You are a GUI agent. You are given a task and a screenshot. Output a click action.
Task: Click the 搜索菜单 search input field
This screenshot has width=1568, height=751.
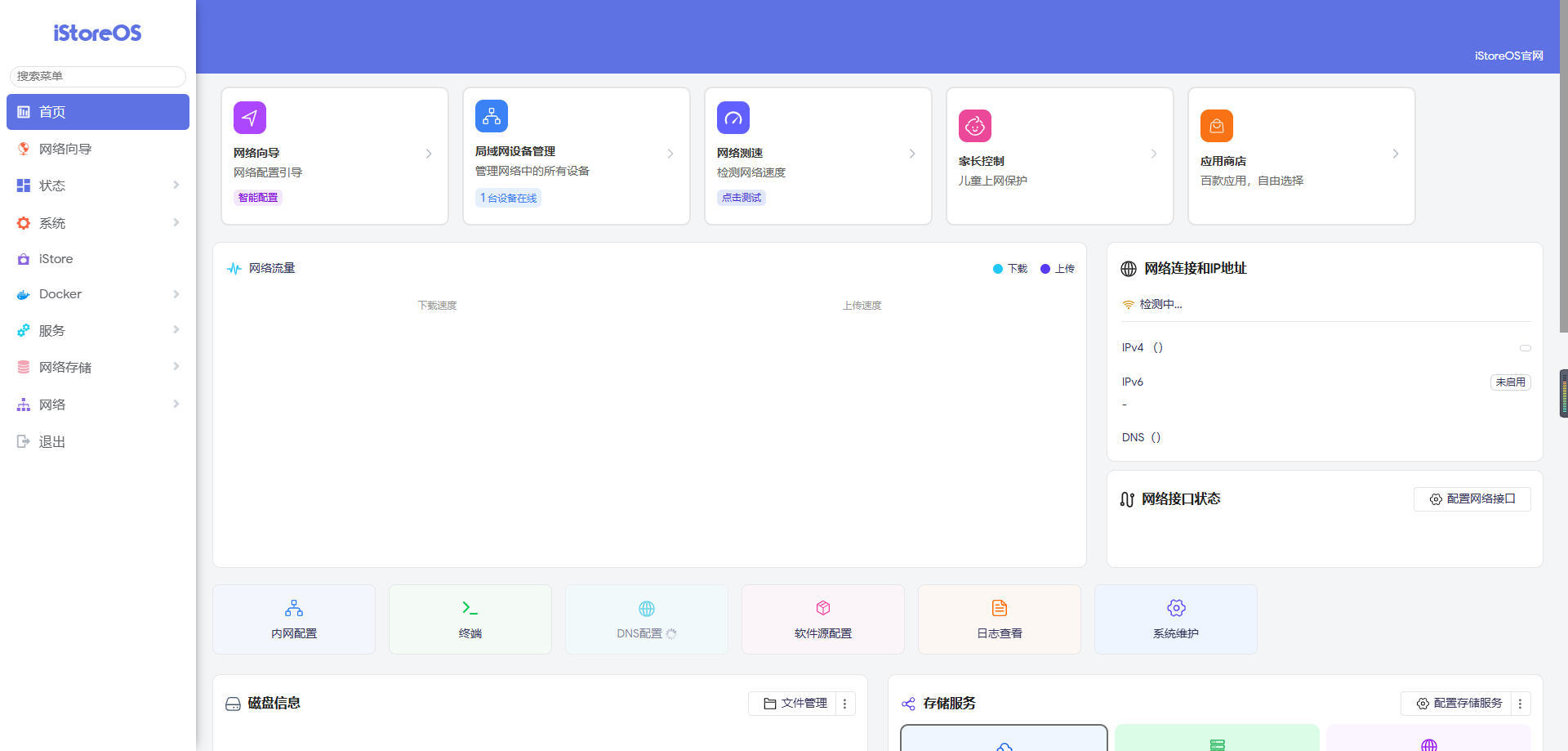(98, 76)
